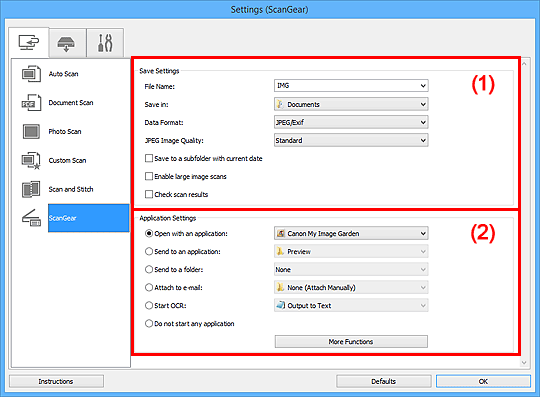540x397 pixels.
Task: Click the Canon My Image Garden app icon
Action: pos(281,233)
